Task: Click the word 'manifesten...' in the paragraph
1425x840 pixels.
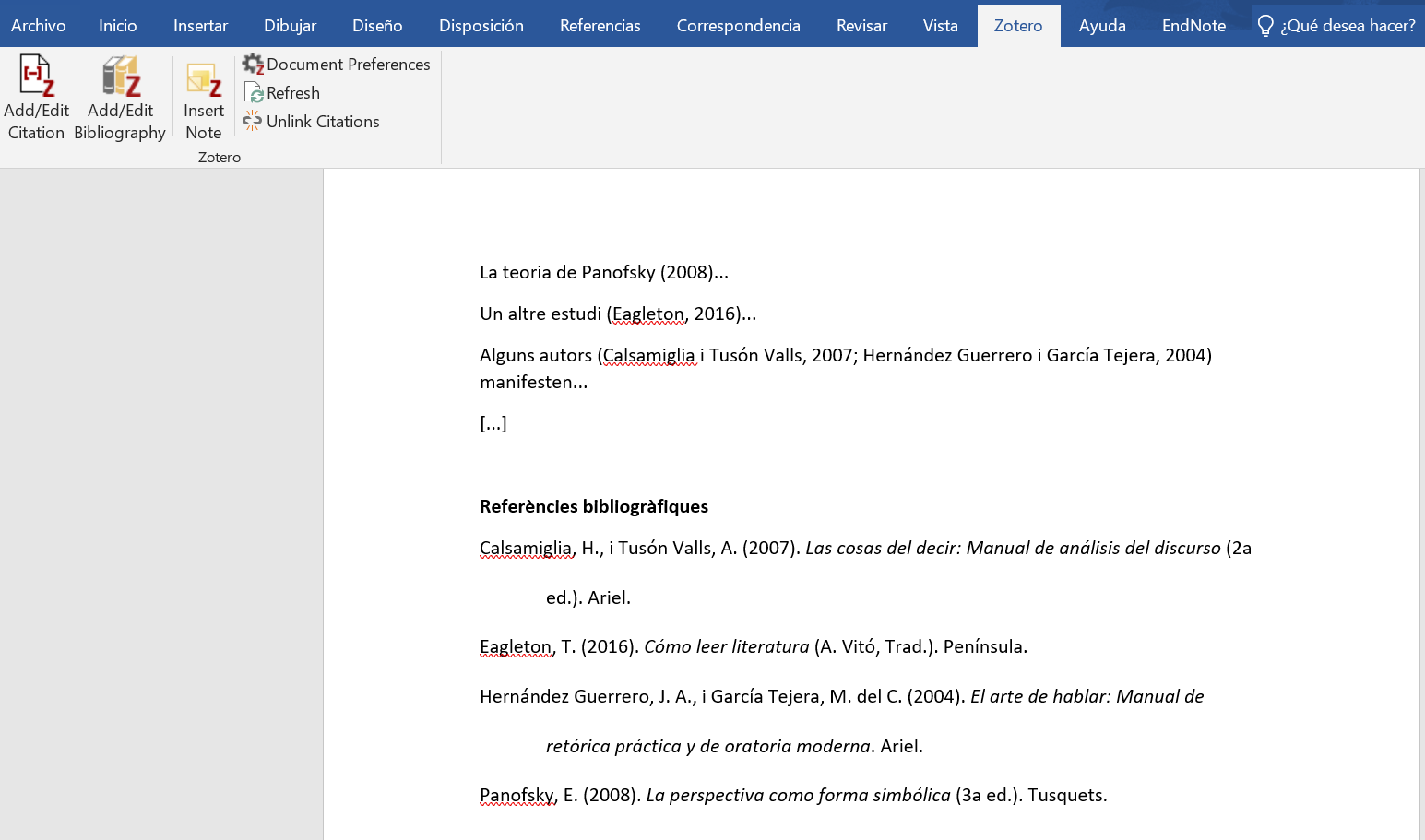Action: [533, 382]
